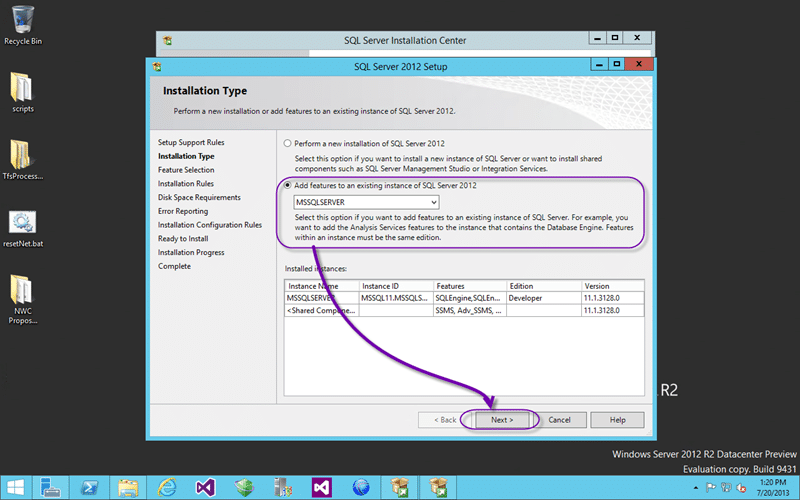Image resolution: width=800 pixels, height=500 pixels.
Task: Click the Instance ID column header
Action: coord(395,286)
